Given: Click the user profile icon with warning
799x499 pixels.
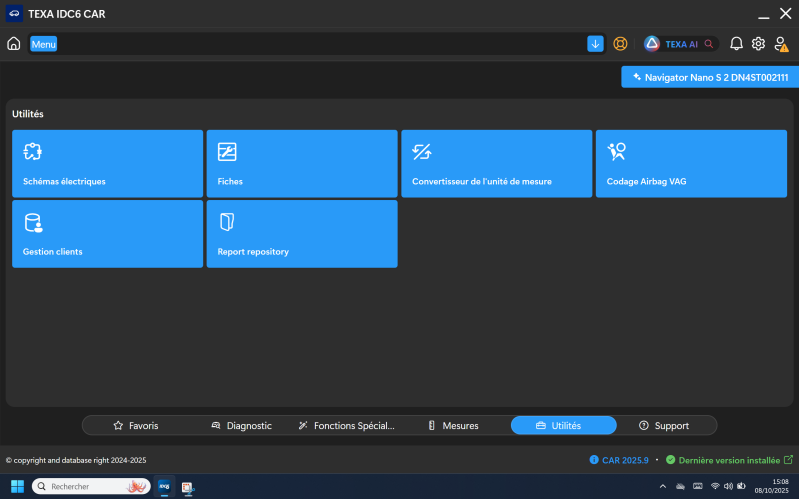Looking at the screenshot, I should 781,44.
